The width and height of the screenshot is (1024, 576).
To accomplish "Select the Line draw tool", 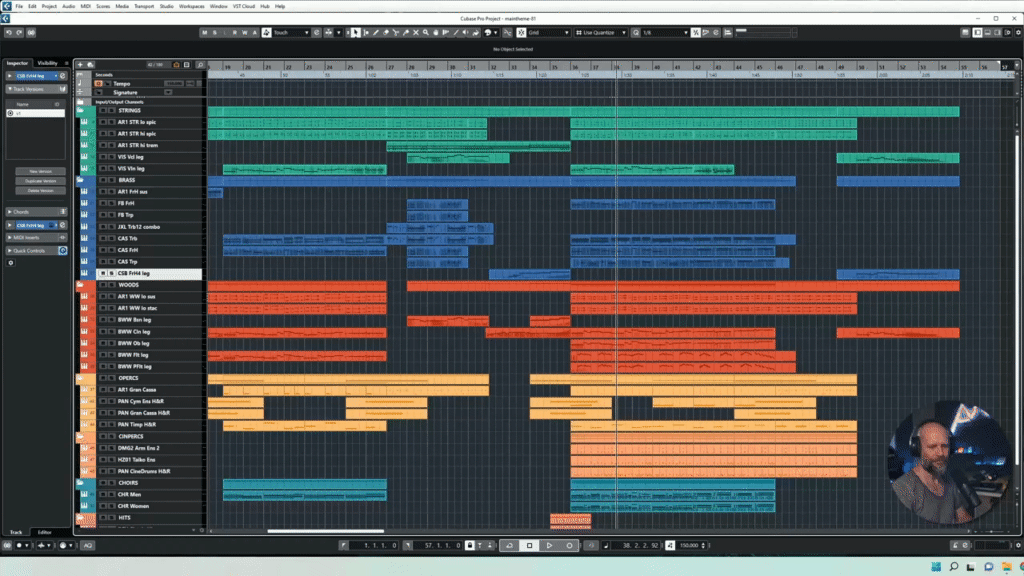I will 455,33.
